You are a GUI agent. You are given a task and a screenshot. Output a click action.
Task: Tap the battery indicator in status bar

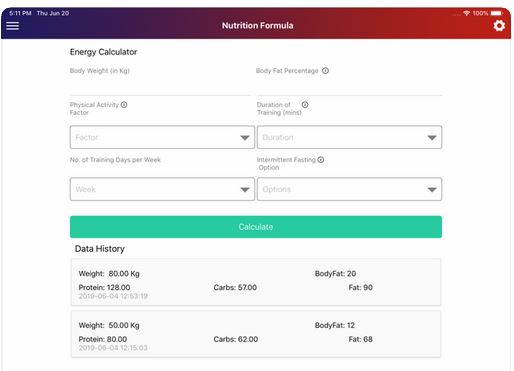(496, 13)
